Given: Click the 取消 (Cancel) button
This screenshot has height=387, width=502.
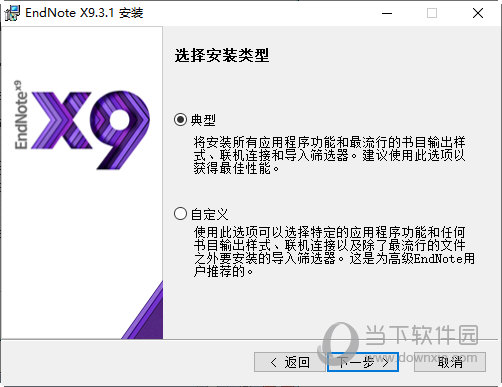Looking at the screenshot, I should click(x=450, y=362).
